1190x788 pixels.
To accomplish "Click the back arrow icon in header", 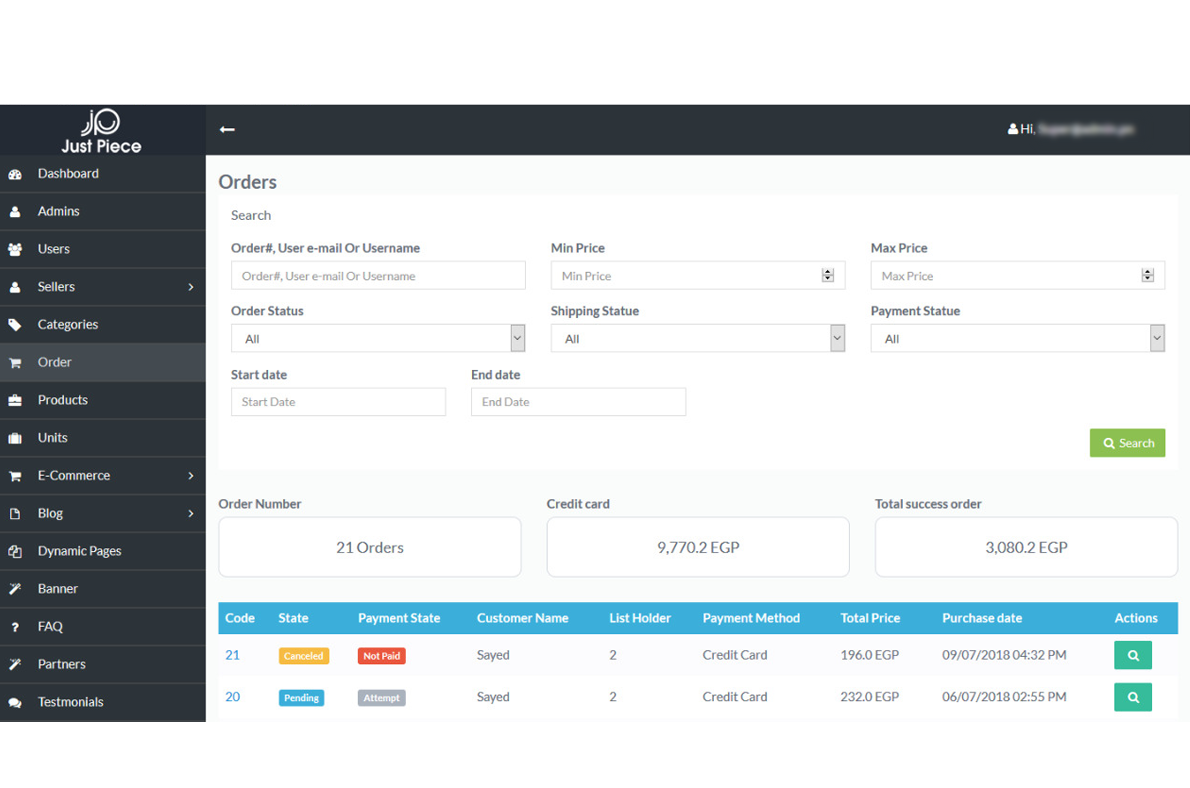I will tap(227, 129).
